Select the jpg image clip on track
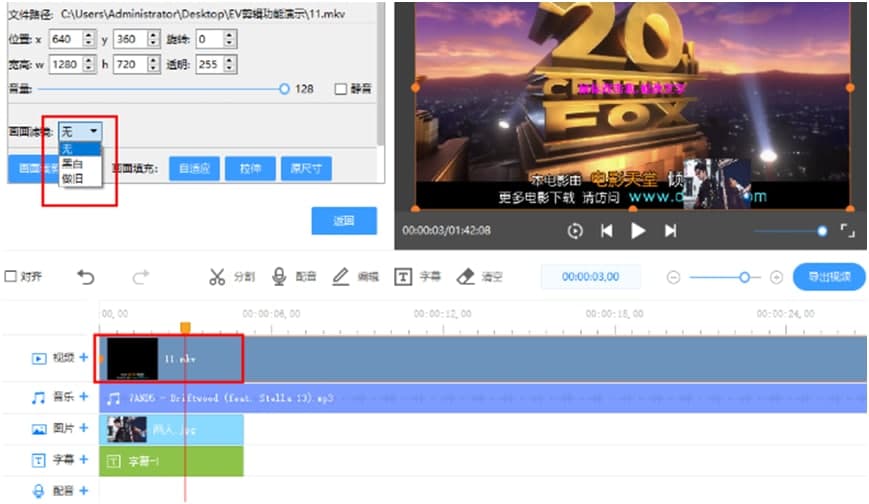Screen dimensions: 869x504 click(x=171, y=429)
